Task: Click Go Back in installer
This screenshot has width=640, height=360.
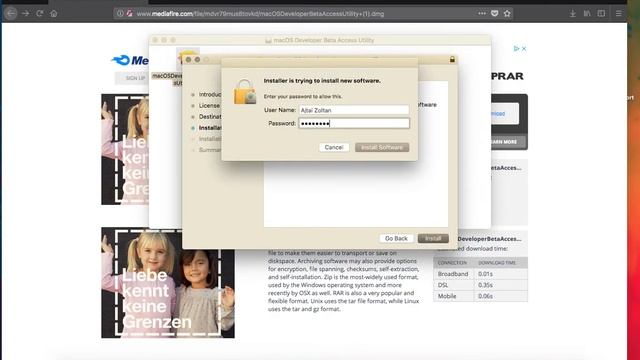Action: point(396,238)
